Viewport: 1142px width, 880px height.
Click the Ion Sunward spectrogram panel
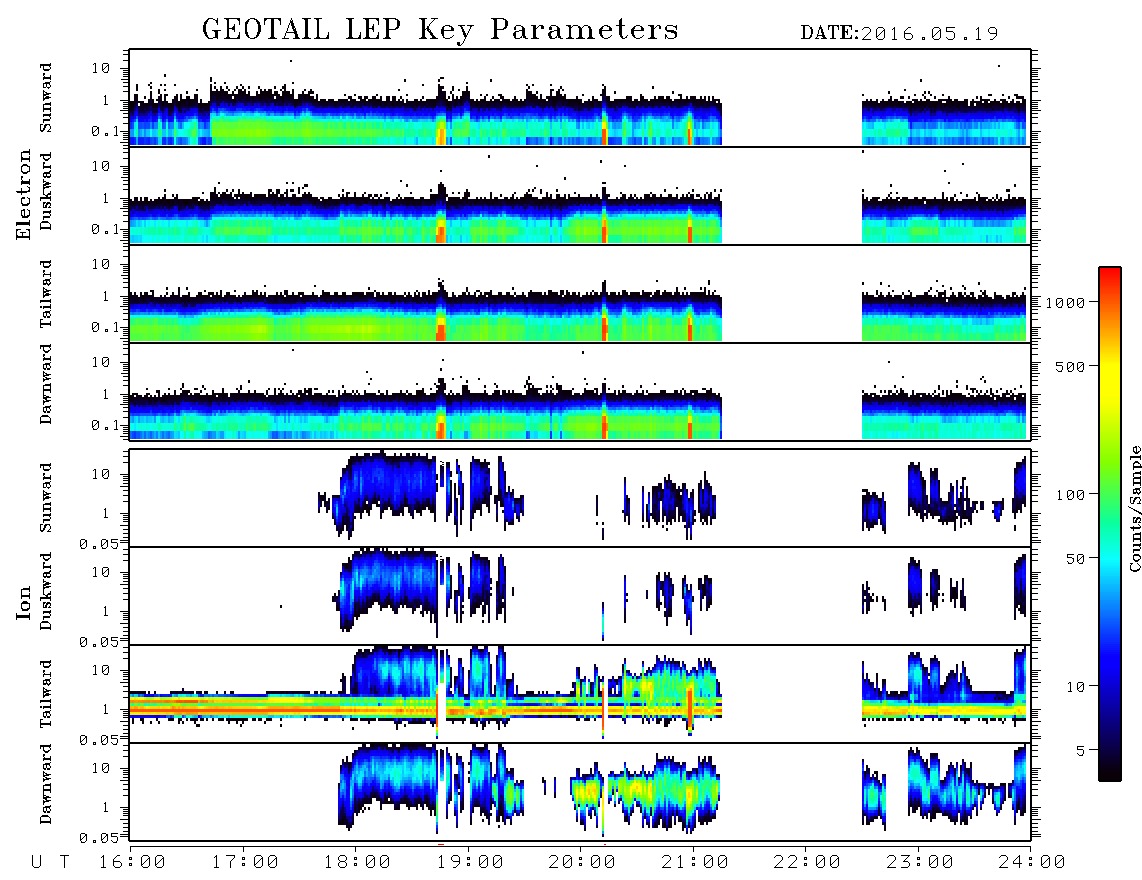tap(580, 498)
